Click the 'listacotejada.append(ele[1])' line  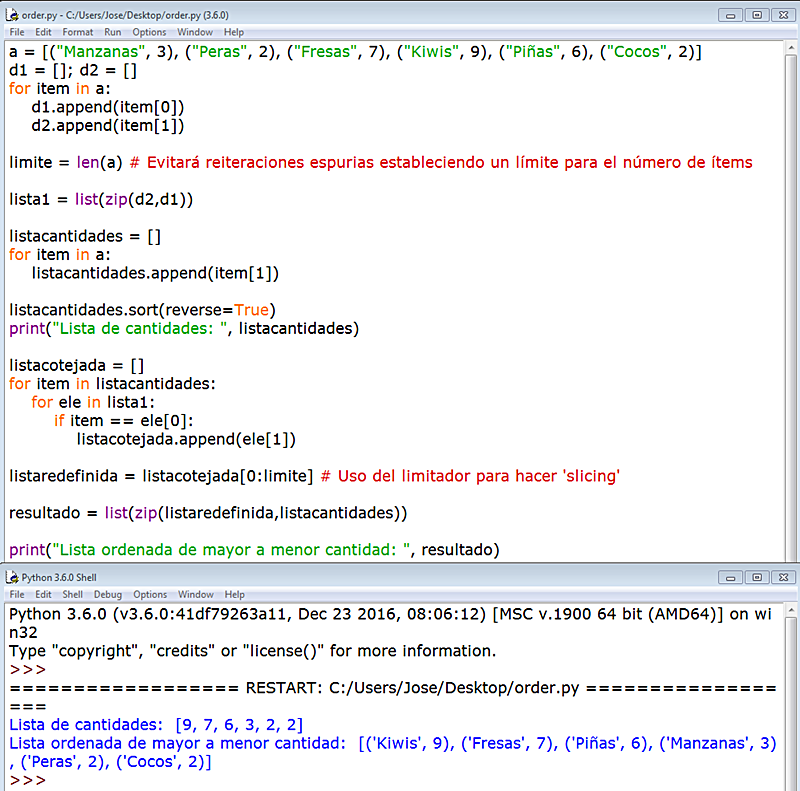pyautogui.click(x=186, y=439)
